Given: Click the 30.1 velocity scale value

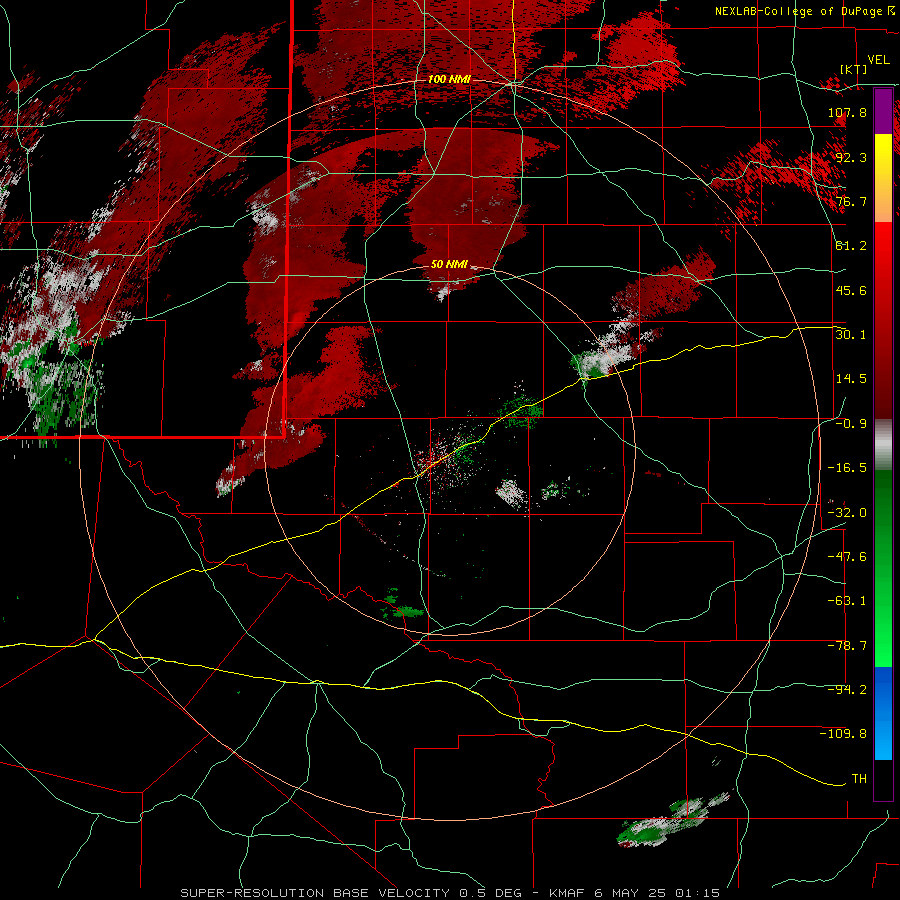Looking at the screenshot, I should (851, 334).
